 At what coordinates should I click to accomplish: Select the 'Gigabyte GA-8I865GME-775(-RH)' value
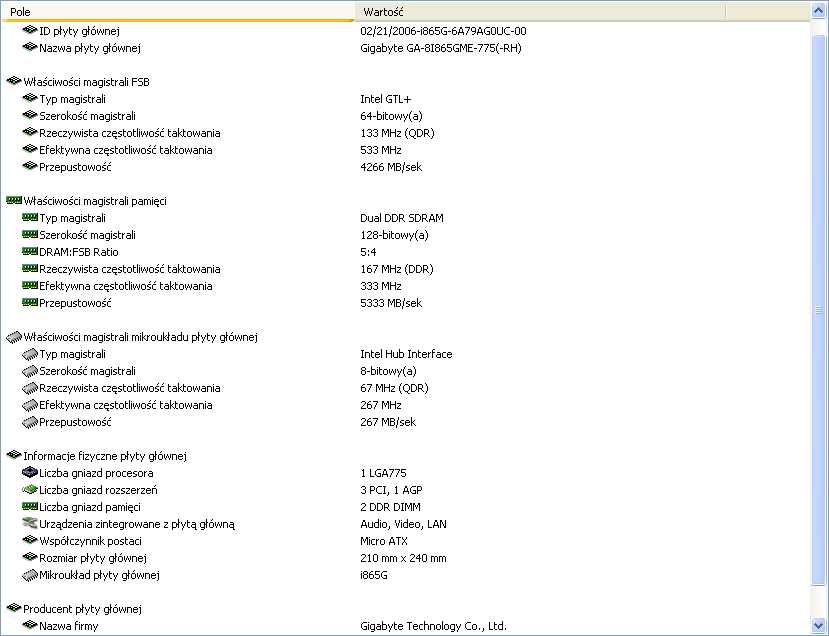click(441, 48)
